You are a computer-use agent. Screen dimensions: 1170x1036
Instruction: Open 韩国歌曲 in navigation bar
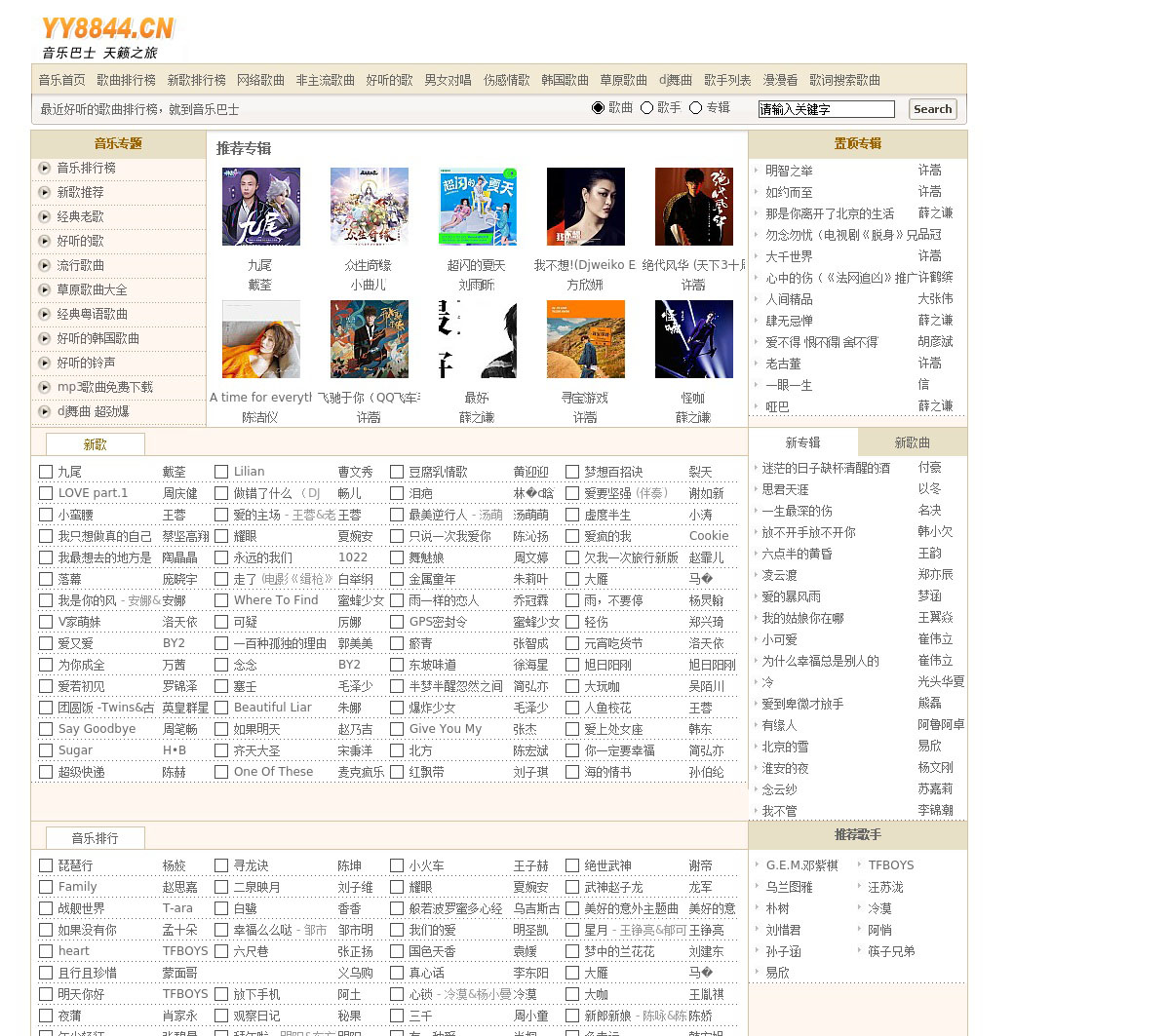[565, 80]
